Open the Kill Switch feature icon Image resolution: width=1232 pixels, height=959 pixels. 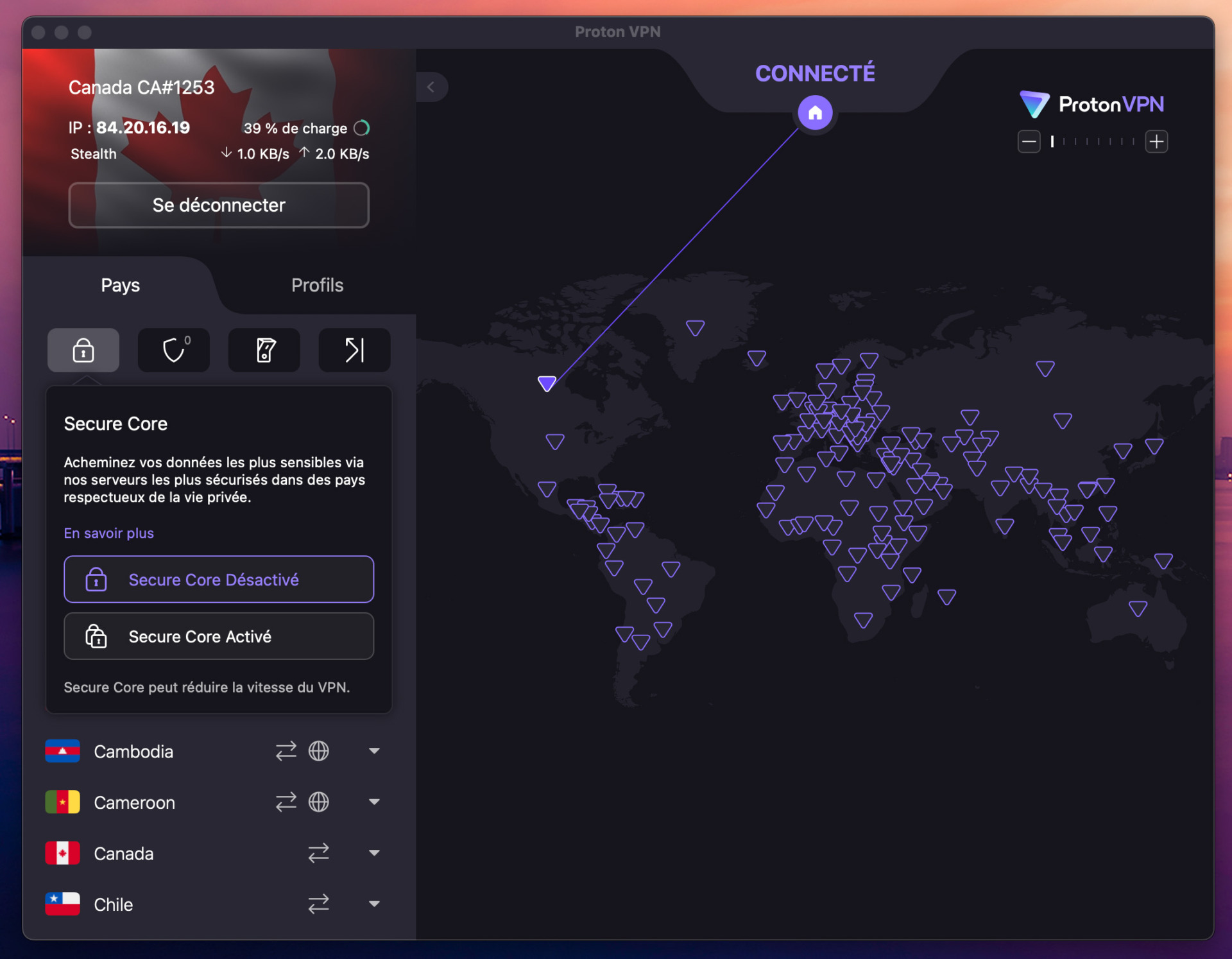tap(264, 350)
